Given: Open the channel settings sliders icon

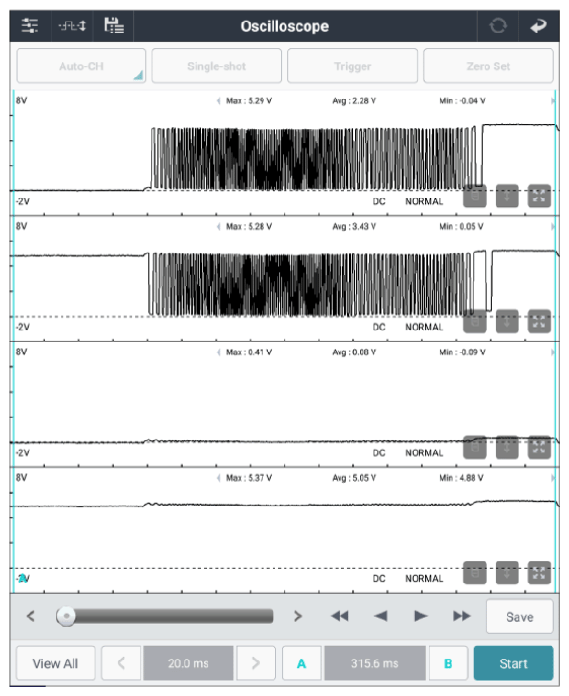Looking at the screenshot, I should tap(30, 26).
